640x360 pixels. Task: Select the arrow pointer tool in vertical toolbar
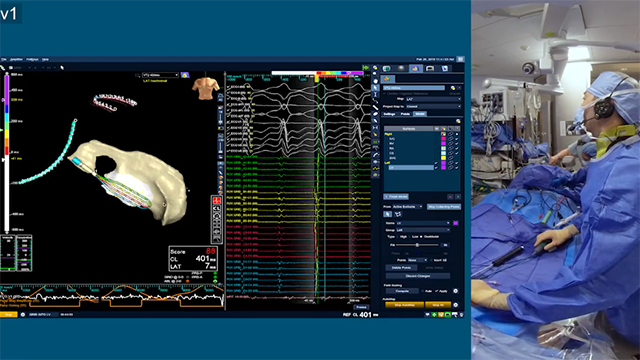click(376, 88)
